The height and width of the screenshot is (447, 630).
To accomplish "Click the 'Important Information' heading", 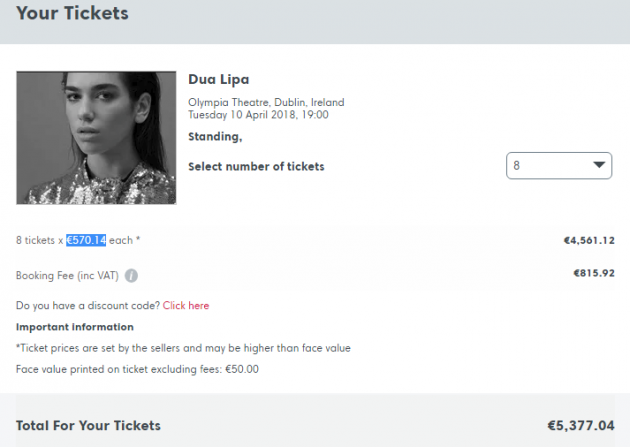I will pyautogui.click(x=75, y=327).
